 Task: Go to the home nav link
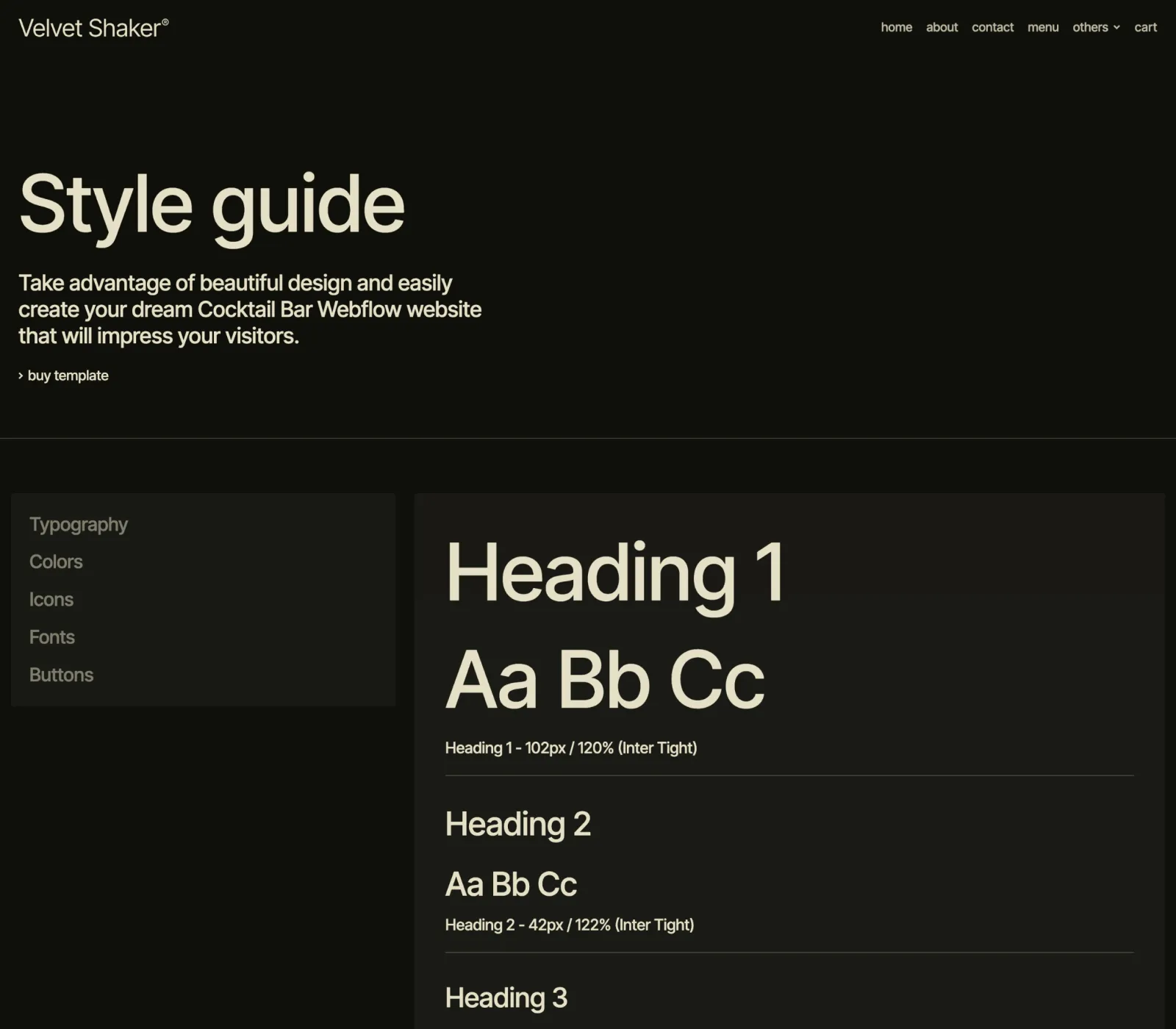896,27
